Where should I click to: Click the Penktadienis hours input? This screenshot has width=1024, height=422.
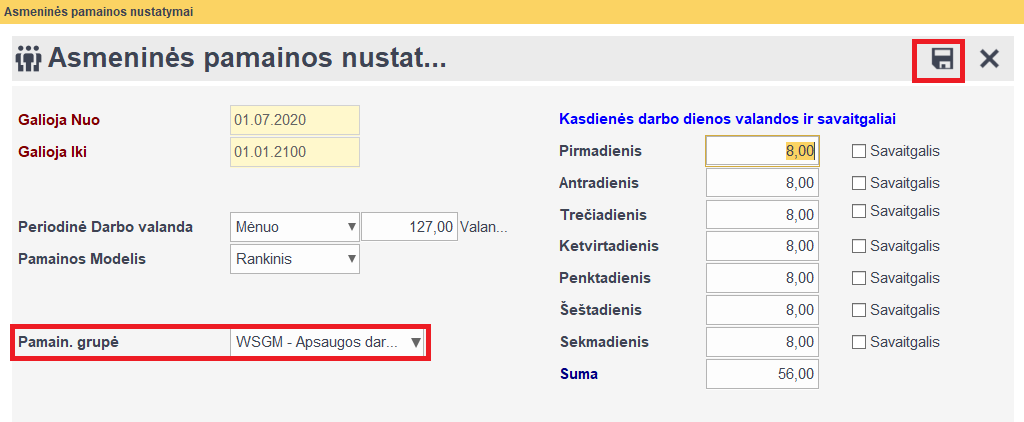click(x=762, y=278)
